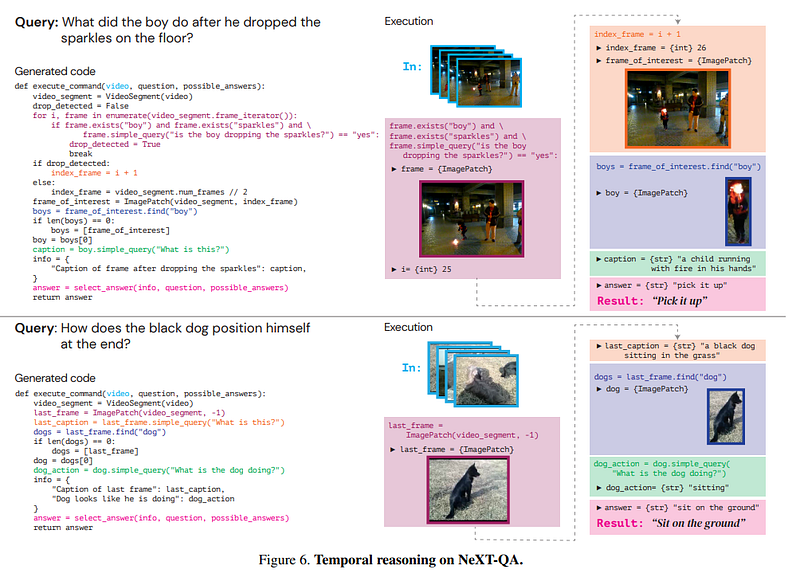Click the 'for i, frame in enumerate' code line
800x582 pixels.
tap(165, 116)
